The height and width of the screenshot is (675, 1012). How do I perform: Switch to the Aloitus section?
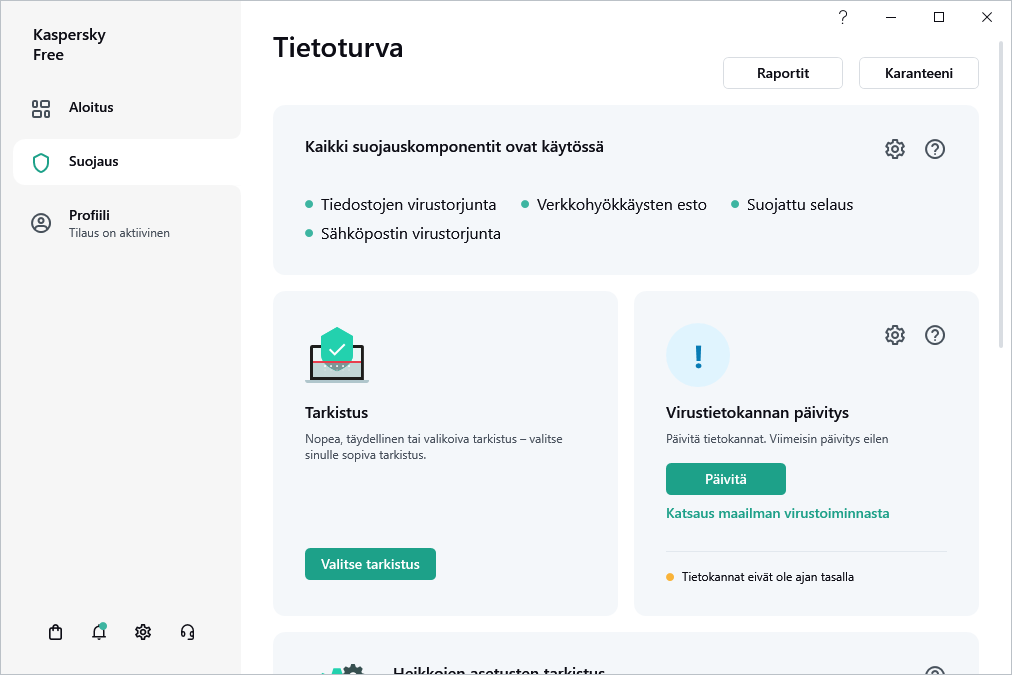[x=90, y=107]
